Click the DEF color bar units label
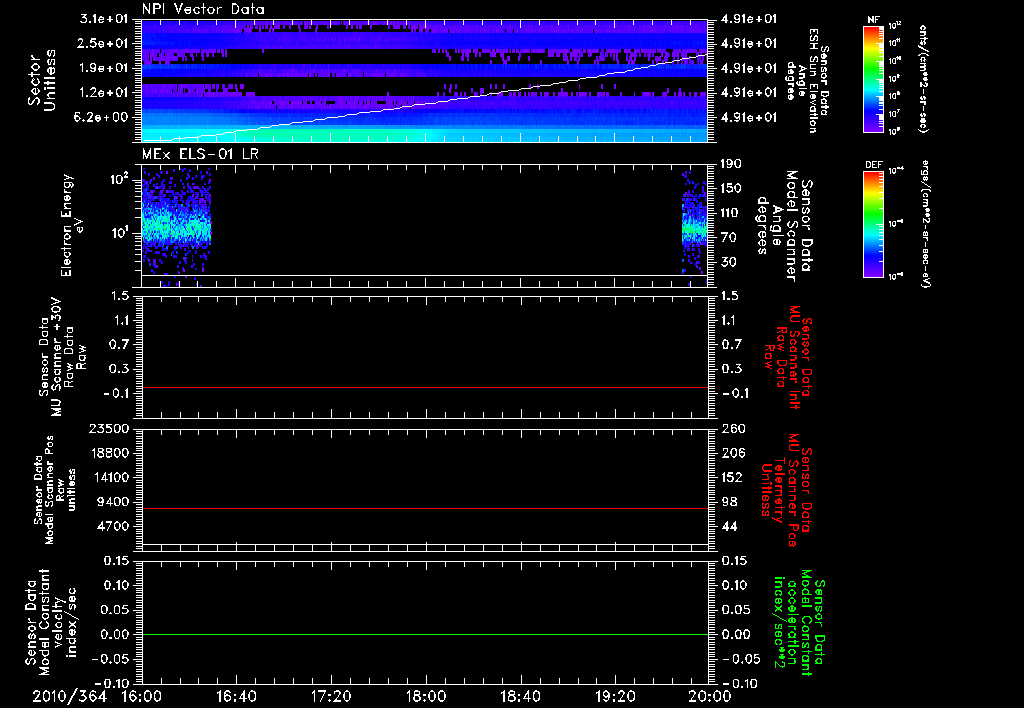This screenshot has height=708, width=1024. (x=926, y=223)
